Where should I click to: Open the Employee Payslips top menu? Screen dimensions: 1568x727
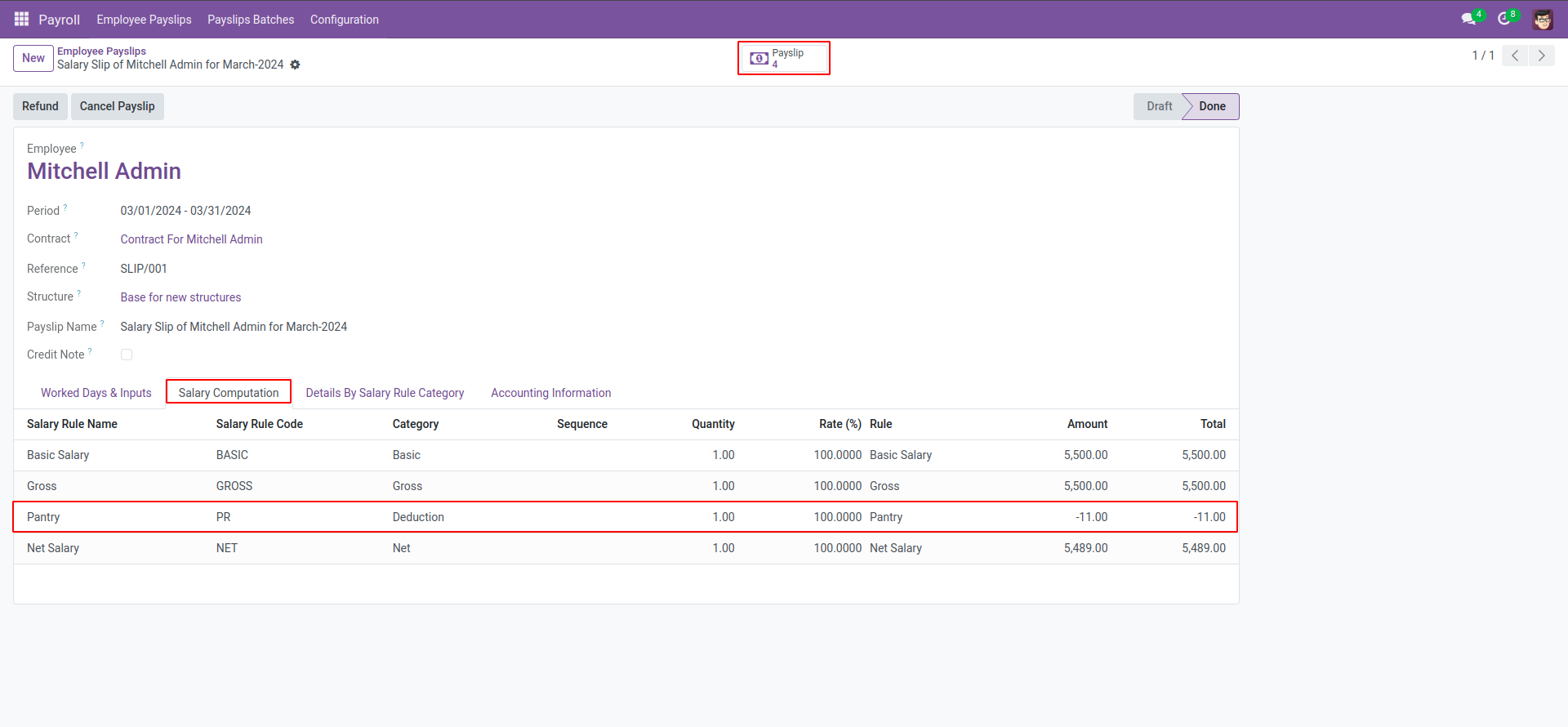tap(144, 20)
